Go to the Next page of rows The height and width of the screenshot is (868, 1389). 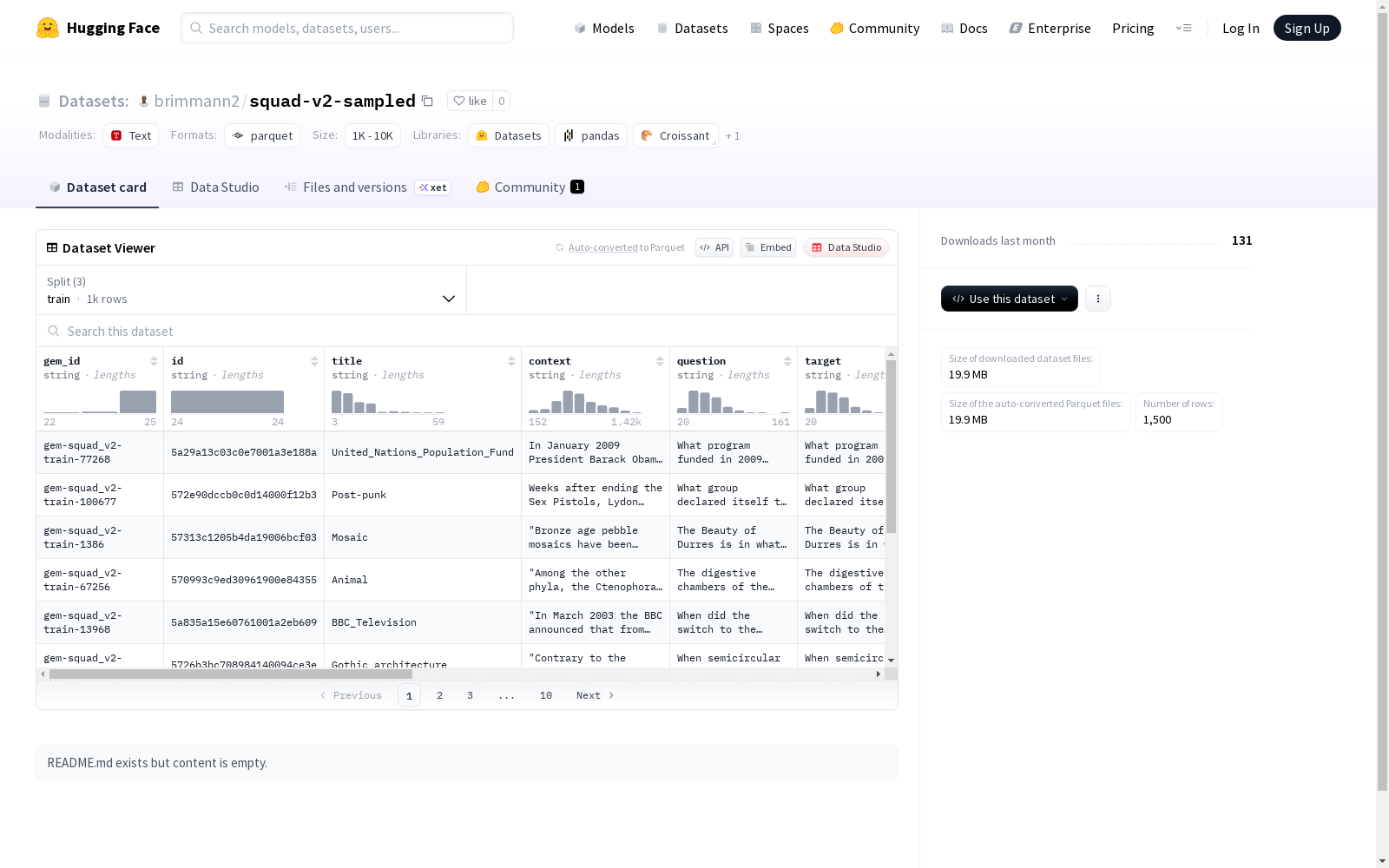click(596, 695)
